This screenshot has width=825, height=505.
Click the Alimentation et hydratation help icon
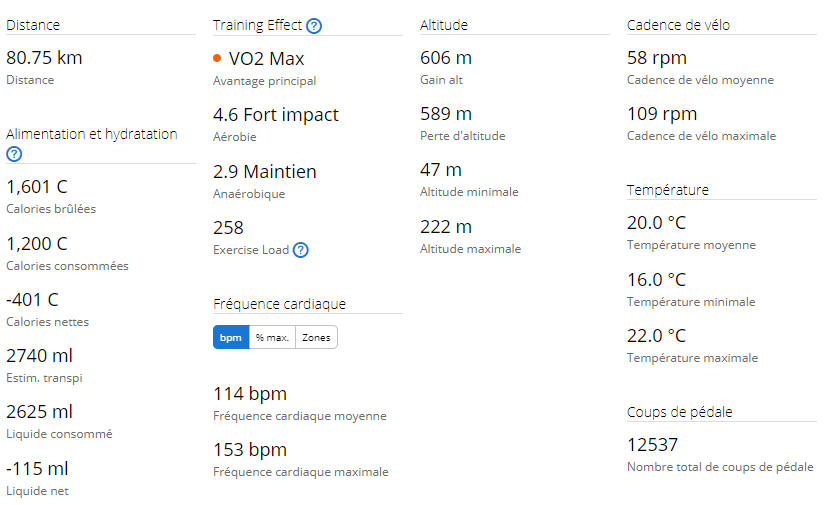[14, 154]
